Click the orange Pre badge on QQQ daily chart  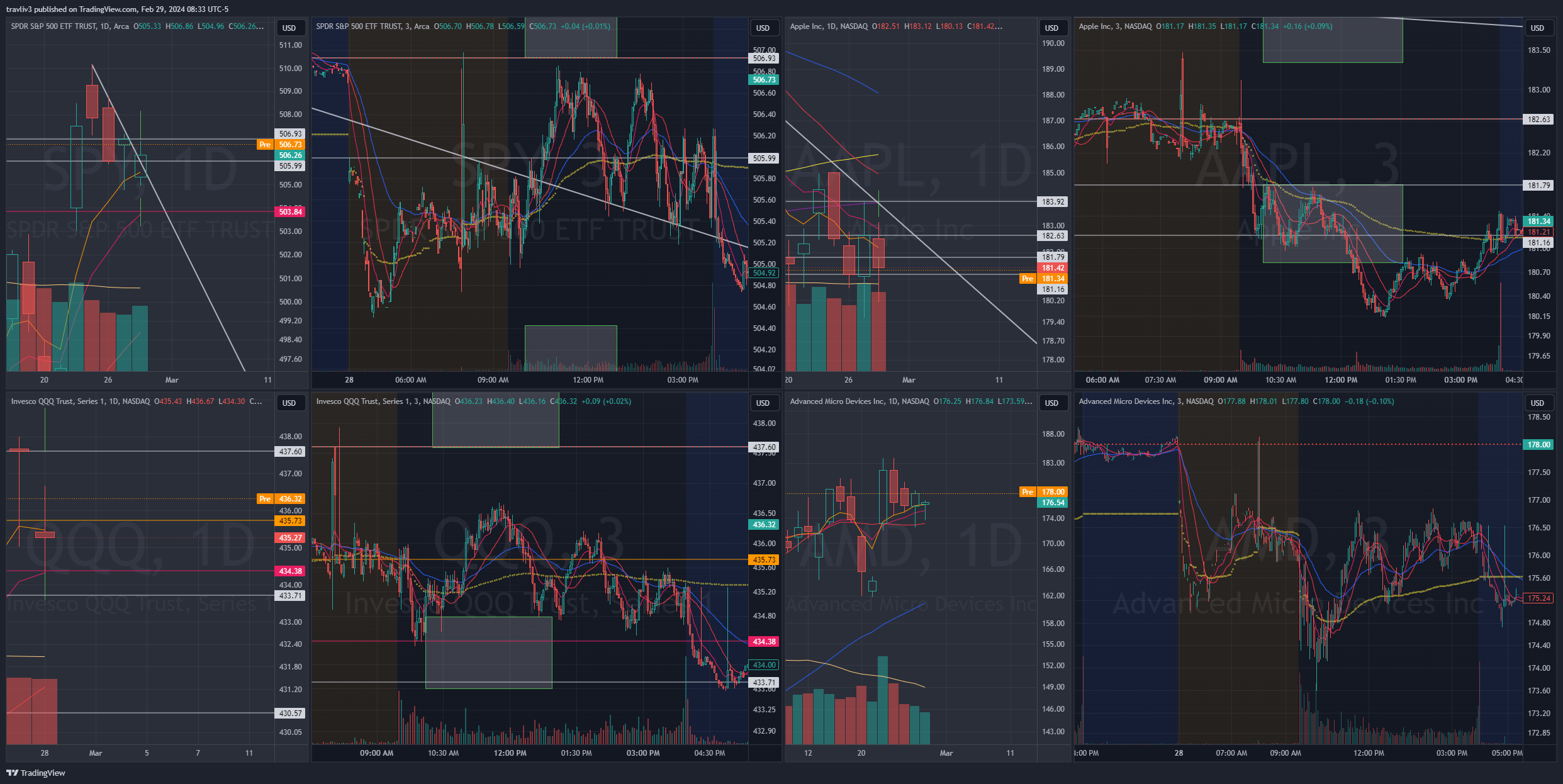[265, 499]
